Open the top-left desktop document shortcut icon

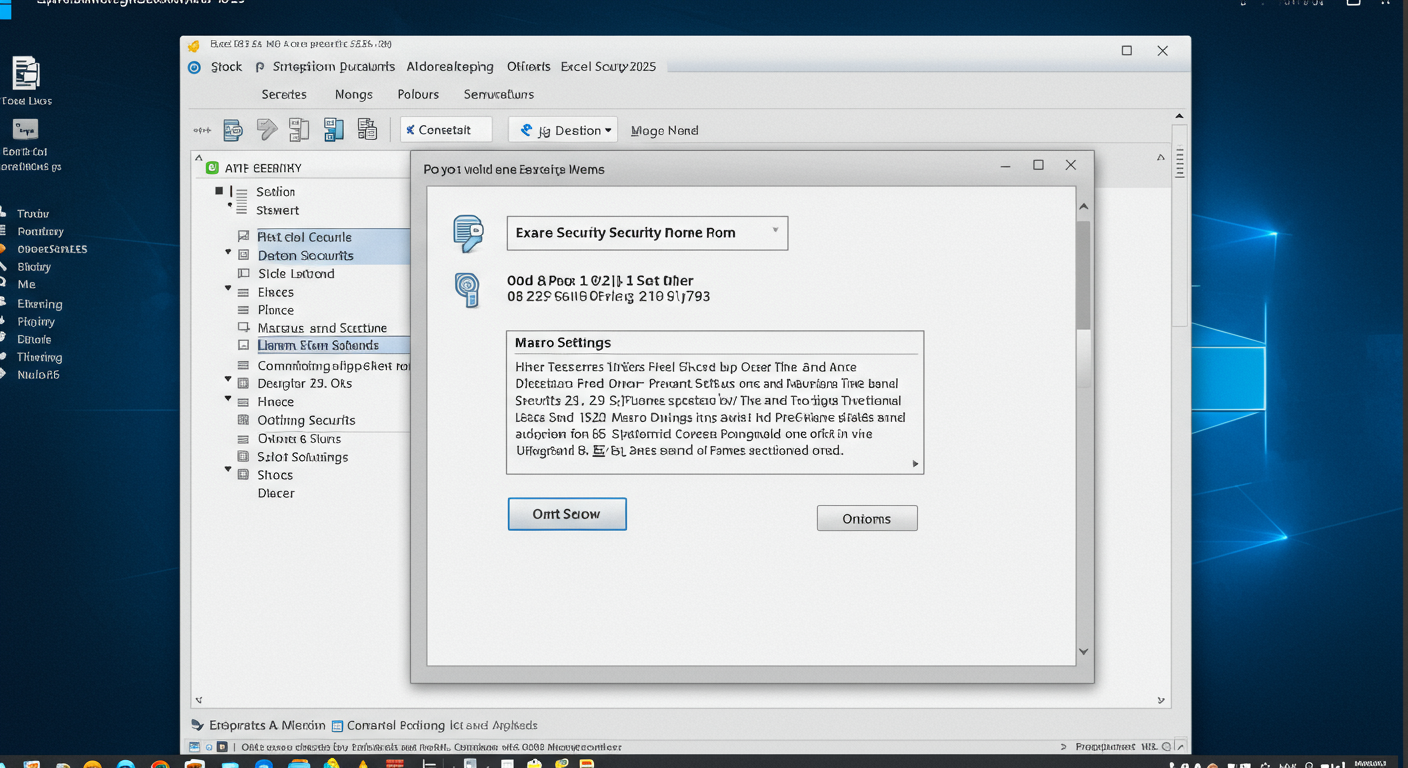(26, 75)
